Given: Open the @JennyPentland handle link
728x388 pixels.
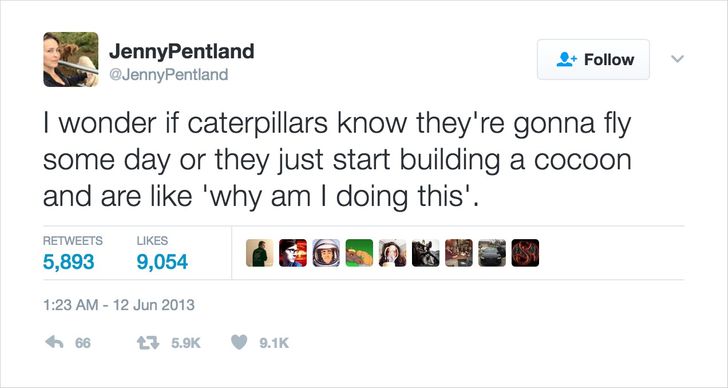Looking at the screenshot, I should coord(169,74).
